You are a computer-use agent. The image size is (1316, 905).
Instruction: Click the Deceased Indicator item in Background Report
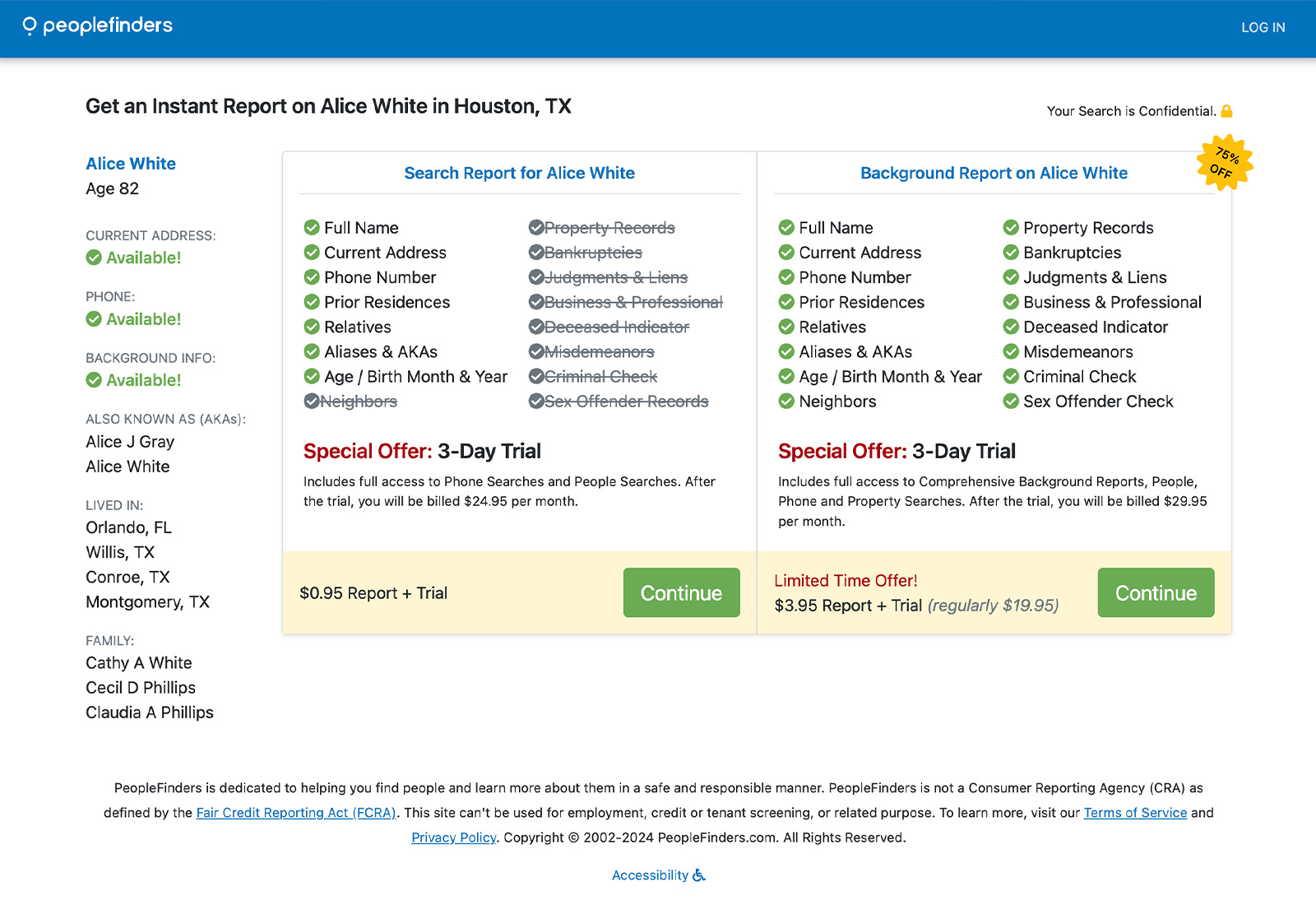pos(1096,327)
